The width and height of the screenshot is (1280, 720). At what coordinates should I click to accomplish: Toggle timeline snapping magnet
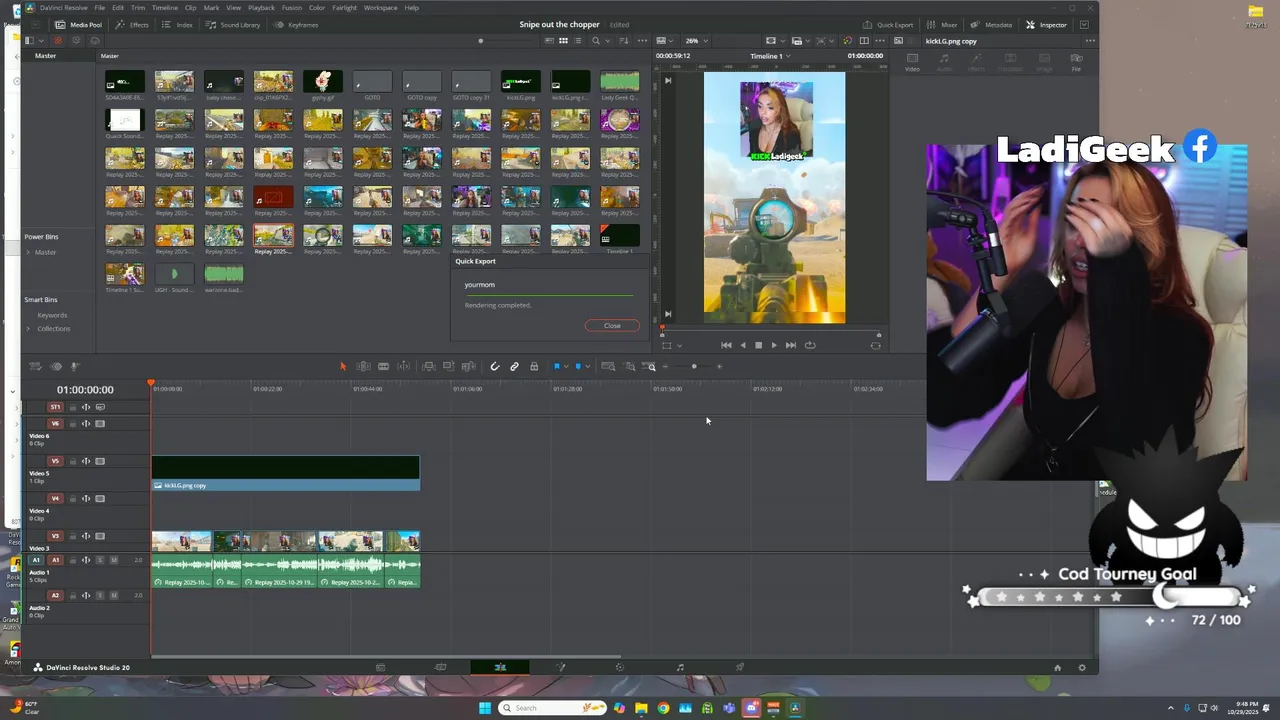(494, 367)
